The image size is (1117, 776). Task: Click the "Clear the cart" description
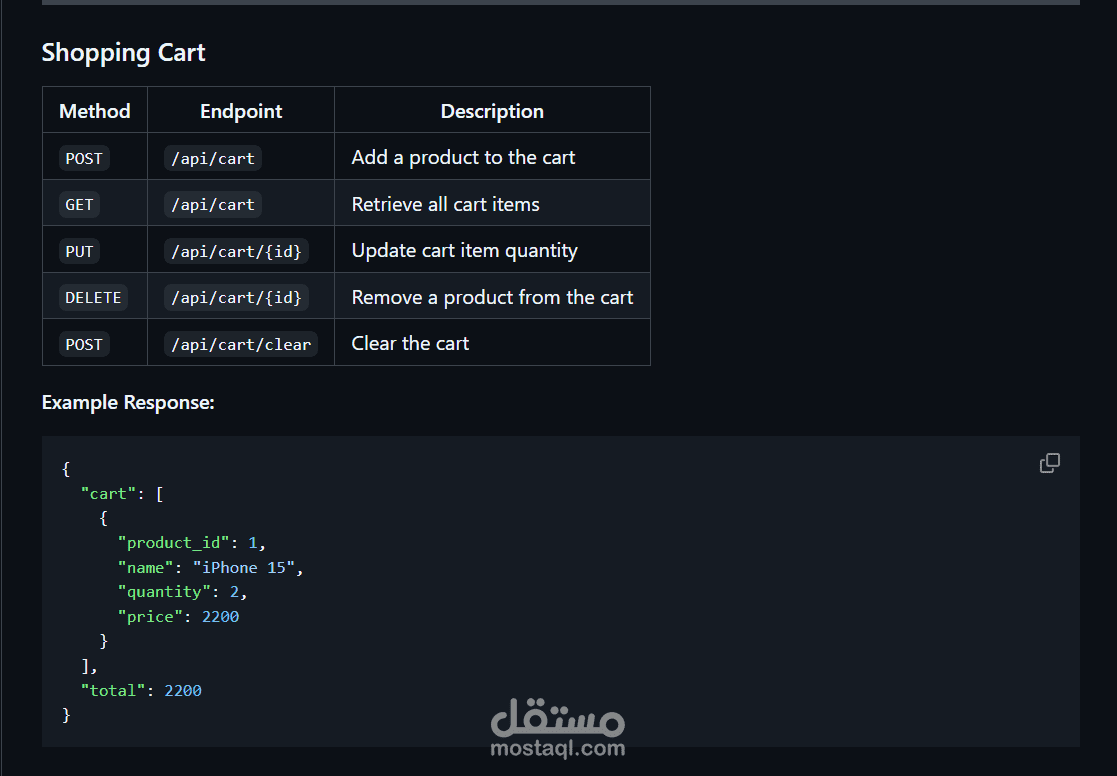410,343
